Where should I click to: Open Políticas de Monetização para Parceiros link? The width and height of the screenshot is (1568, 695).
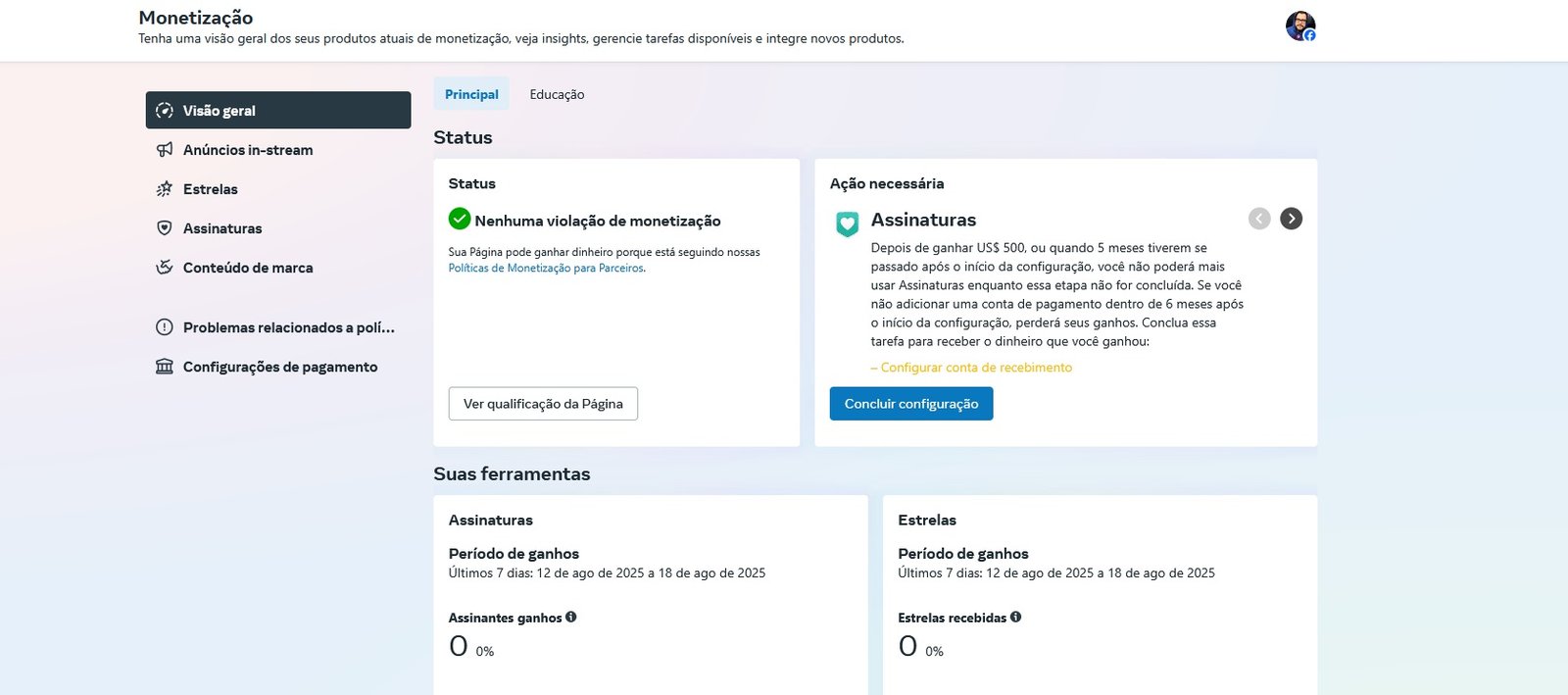click(547, 269)
